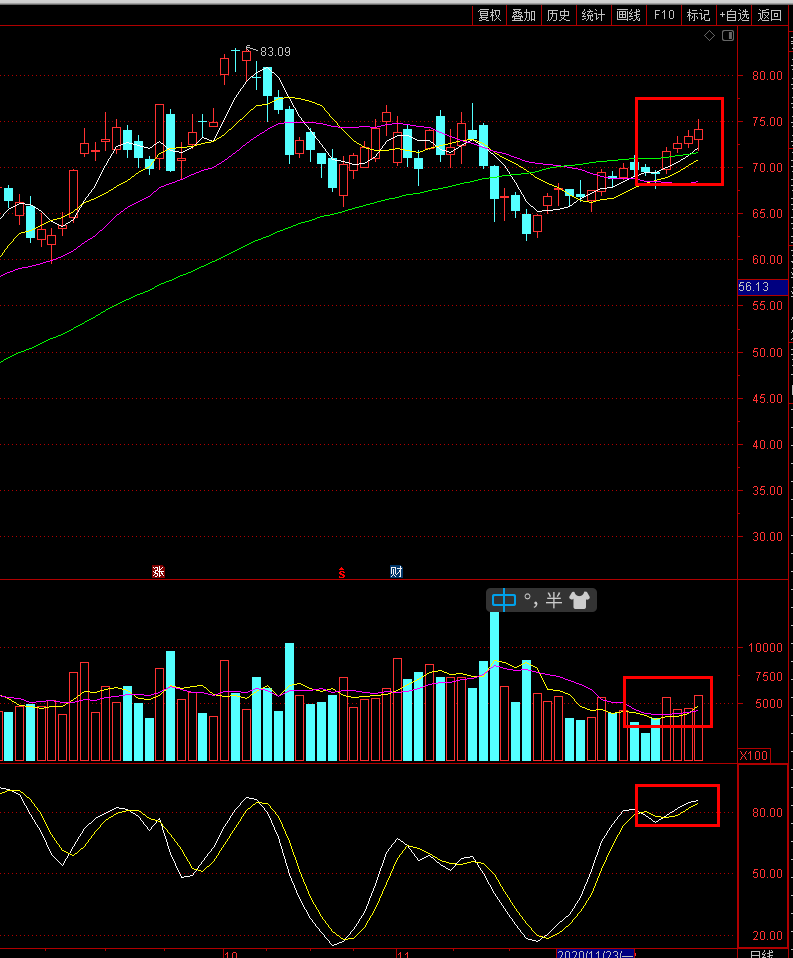Click the red 涨 marker
This screenshot has width=793, height=958.
tap(158, 572)
